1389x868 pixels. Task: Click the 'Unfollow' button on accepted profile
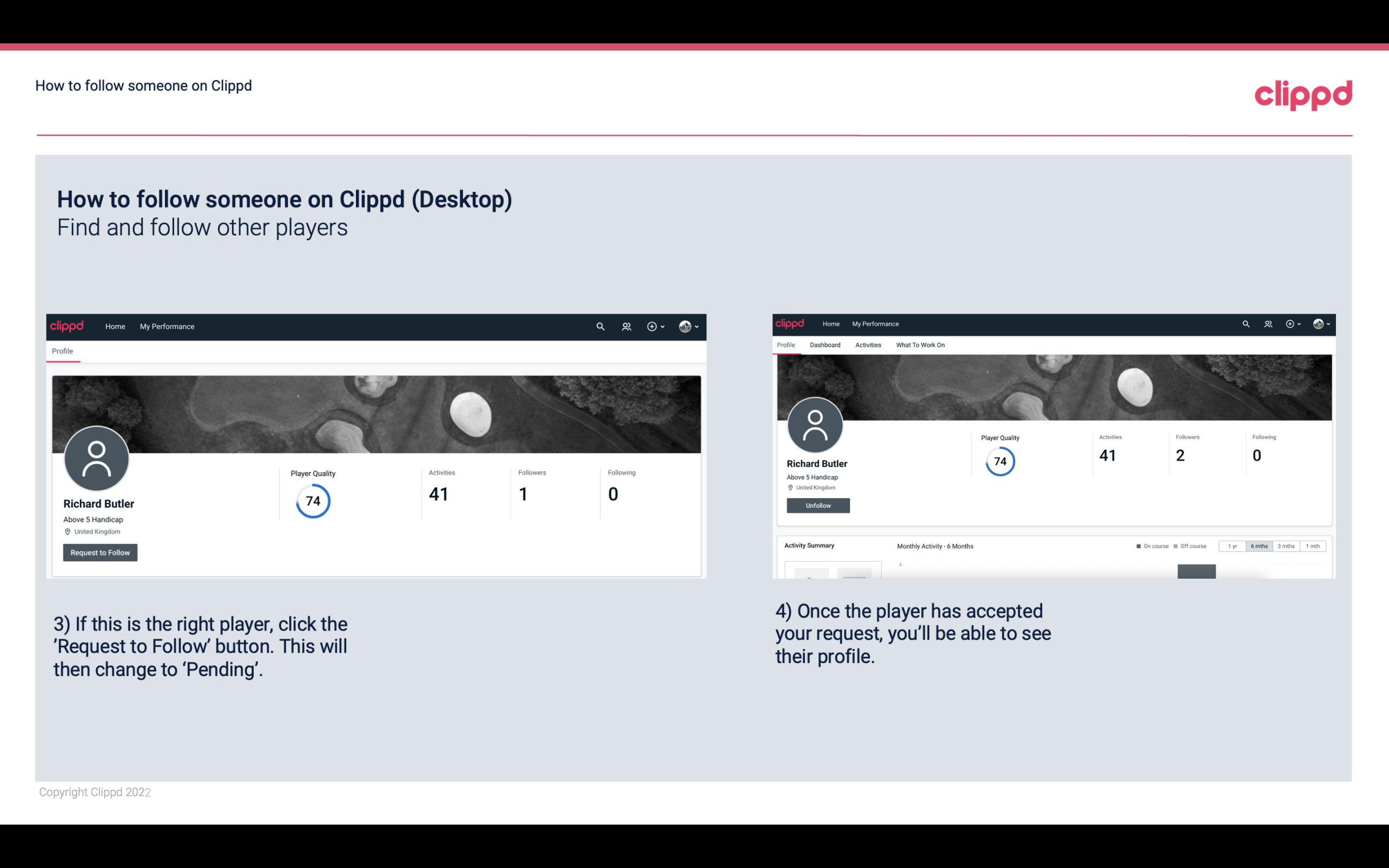[x=817, y=505]
